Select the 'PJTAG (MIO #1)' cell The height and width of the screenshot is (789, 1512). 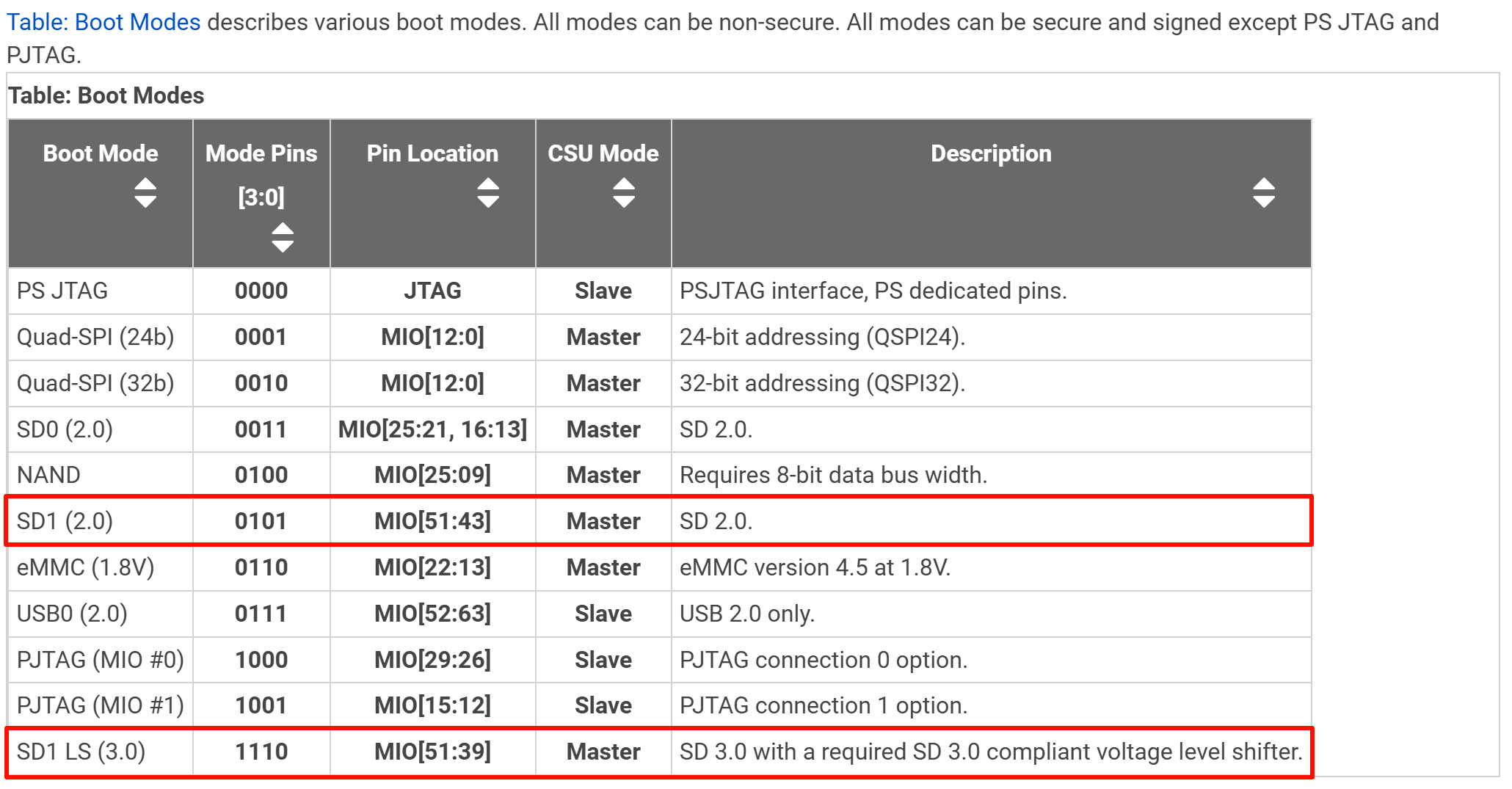100,705
